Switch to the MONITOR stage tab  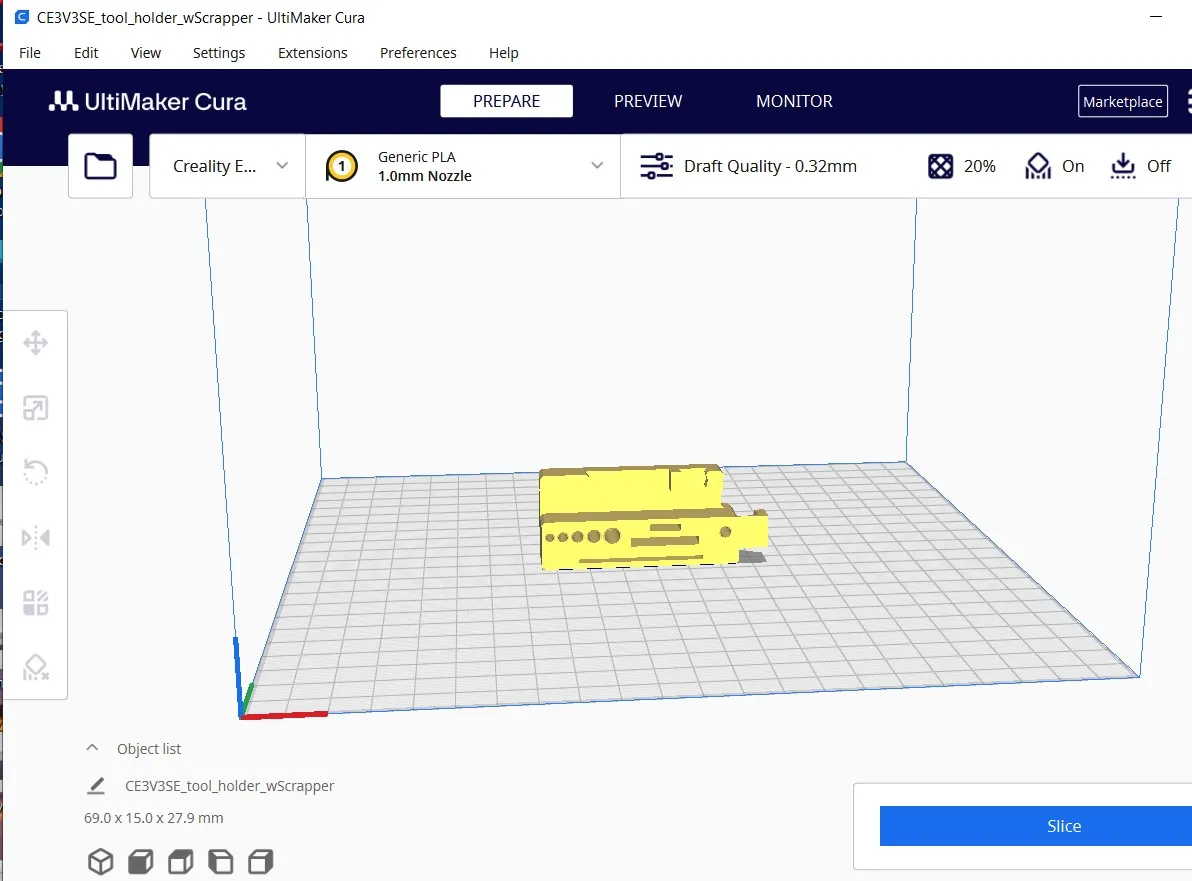tap(794, 101)
